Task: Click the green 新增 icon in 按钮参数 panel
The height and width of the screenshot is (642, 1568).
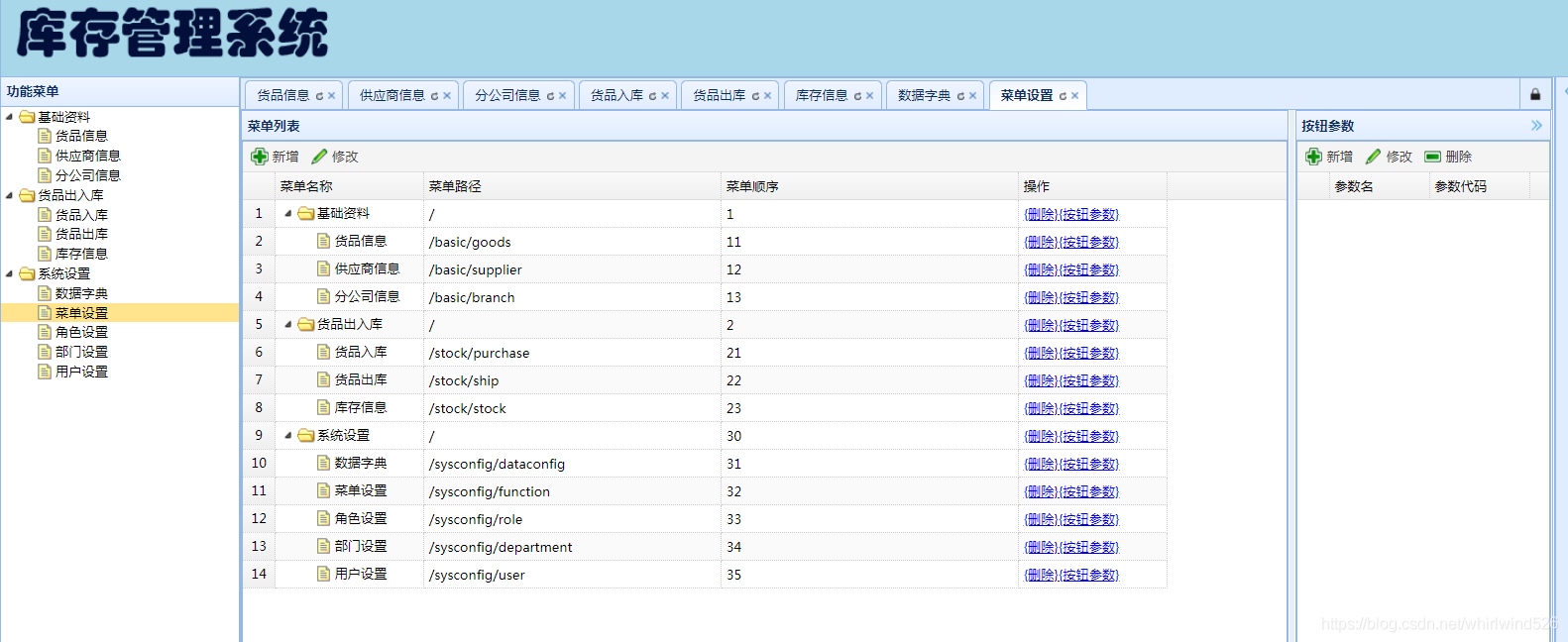Action: point(1313,157)
